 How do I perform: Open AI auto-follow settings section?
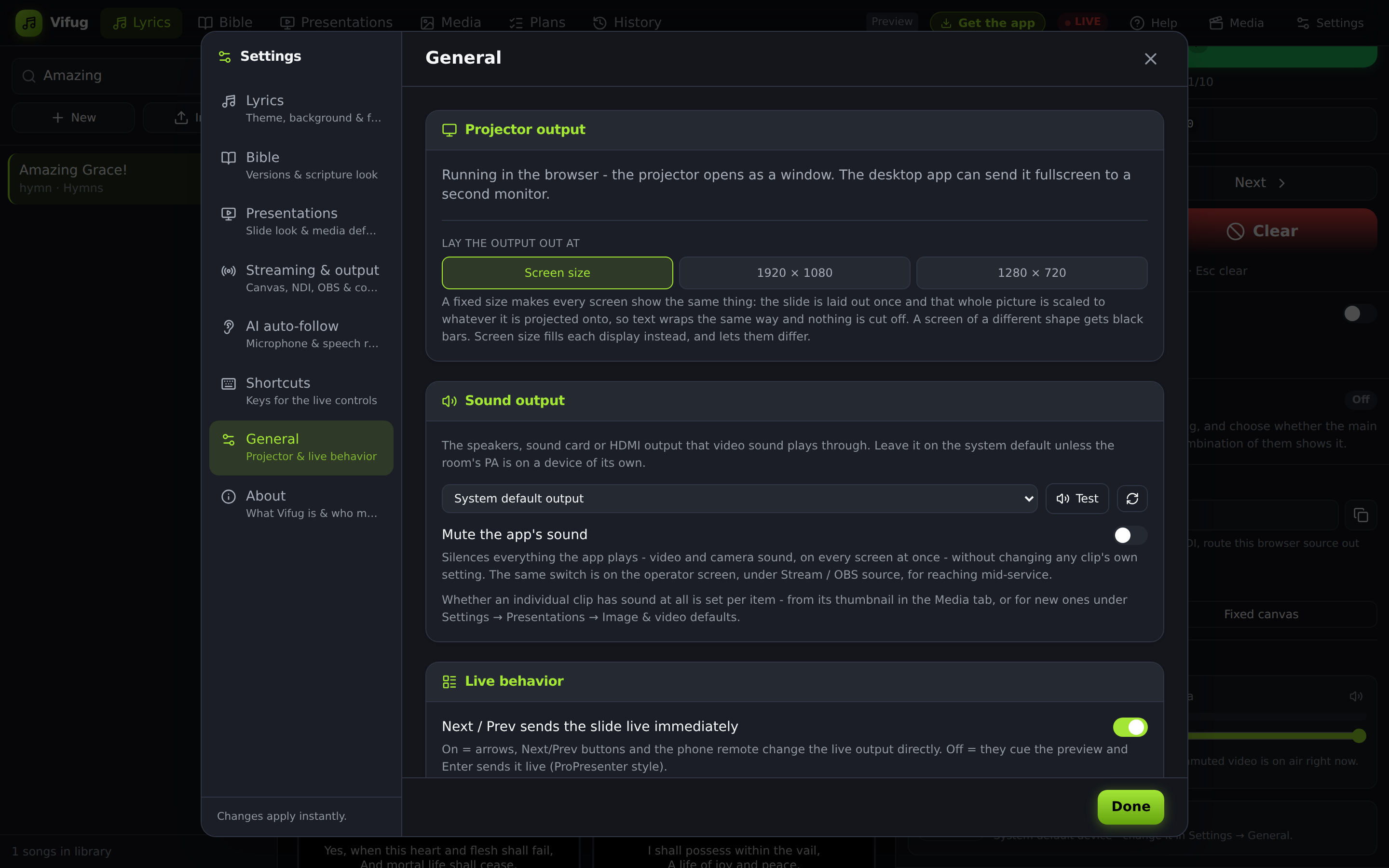(x=301, y=335)
